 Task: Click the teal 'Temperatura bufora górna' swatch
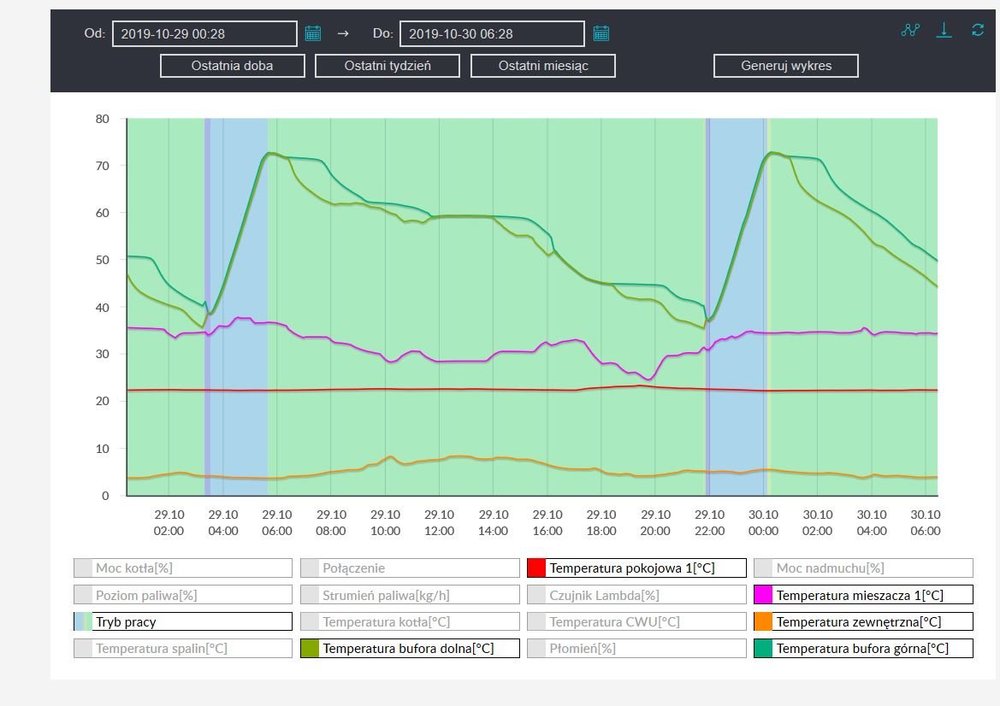764,648
